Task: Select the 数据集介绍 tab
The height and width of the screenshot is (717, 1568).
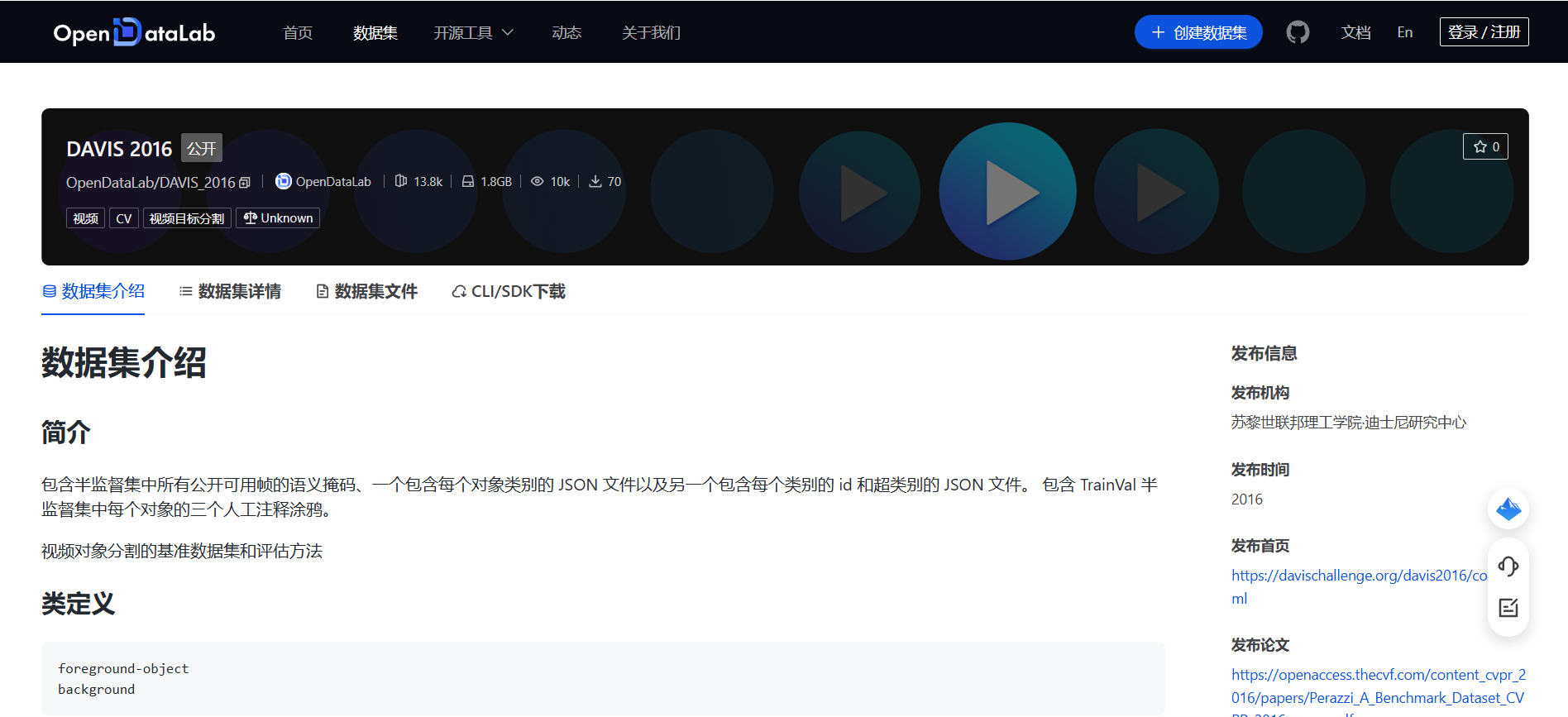Action: coord(93,291)
